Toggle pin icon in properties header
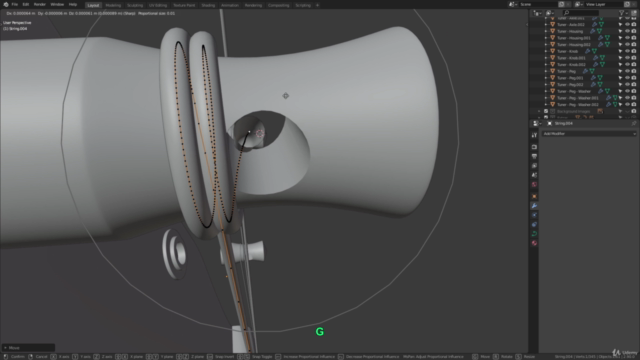This screenshot has width=640, height=360. (x=633, y=123)
